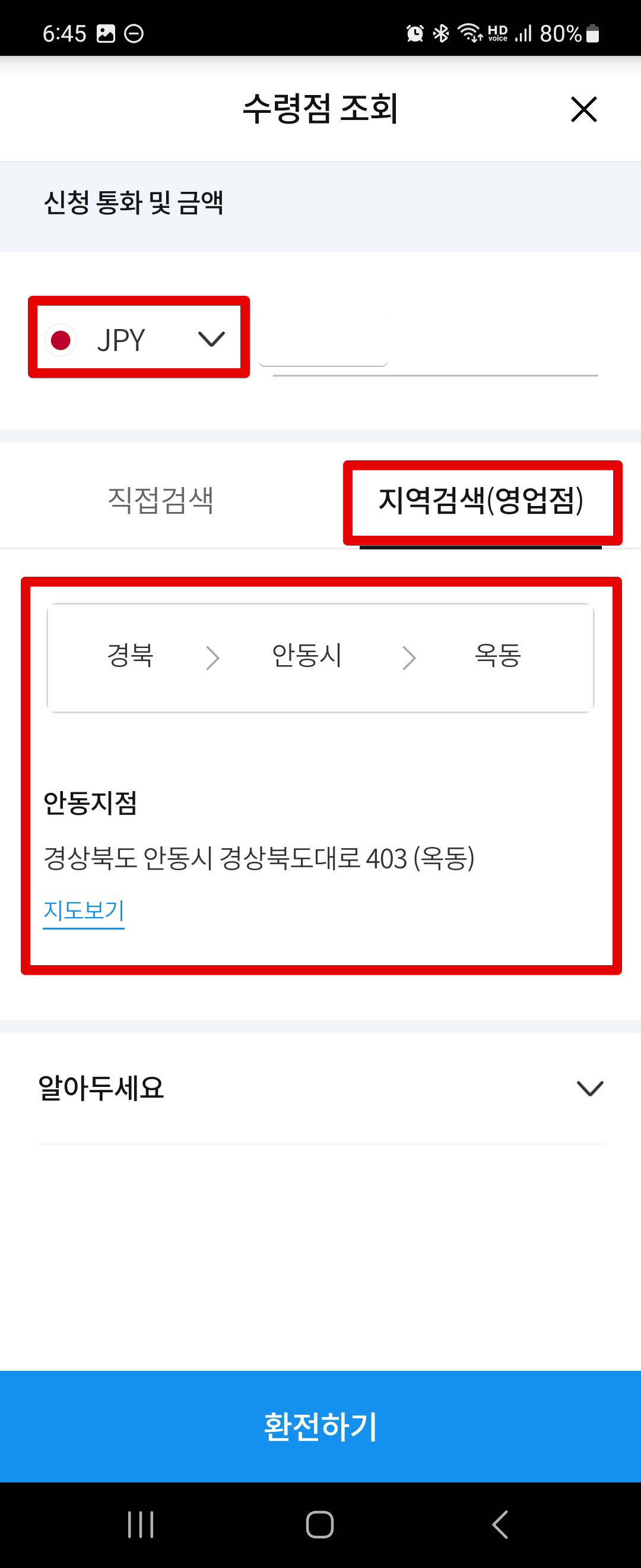Tap the battery indicator icon
The image size is (641, 1568).
[592, 33]
